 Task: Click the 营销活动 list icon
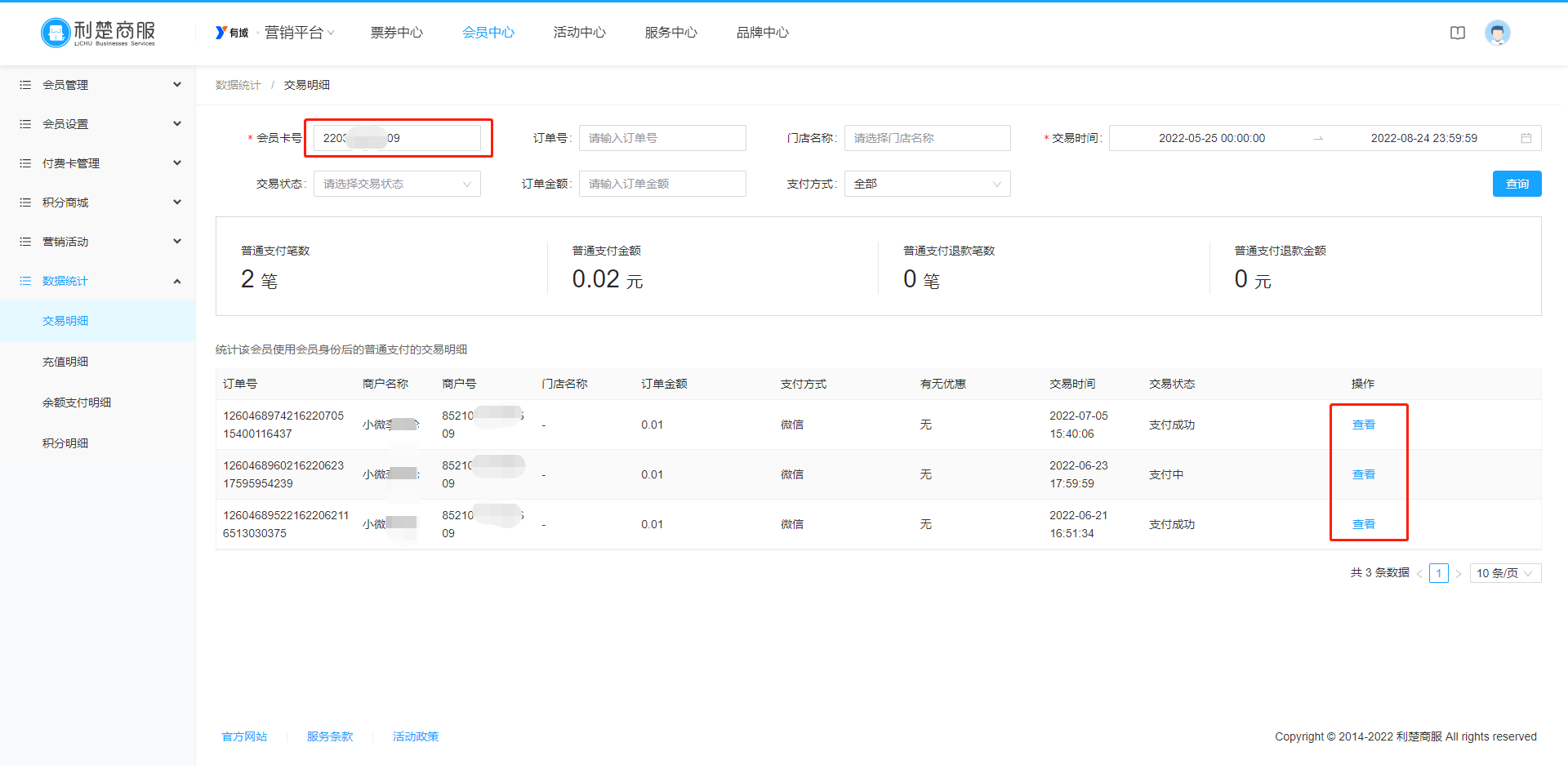25,242
